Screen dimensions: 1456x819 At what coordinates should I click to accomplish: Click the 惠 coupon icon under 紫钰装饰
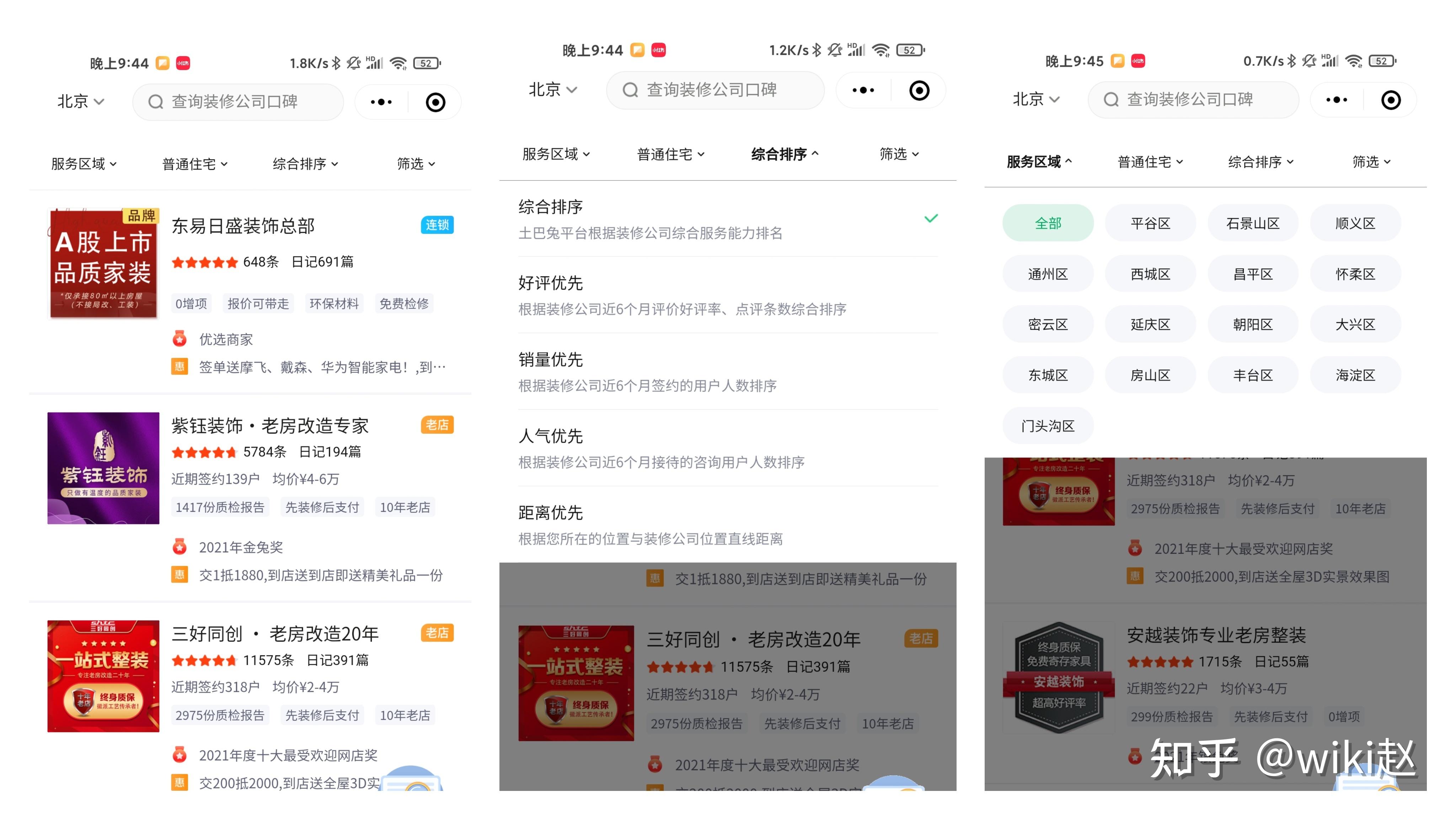coord(180,576)
